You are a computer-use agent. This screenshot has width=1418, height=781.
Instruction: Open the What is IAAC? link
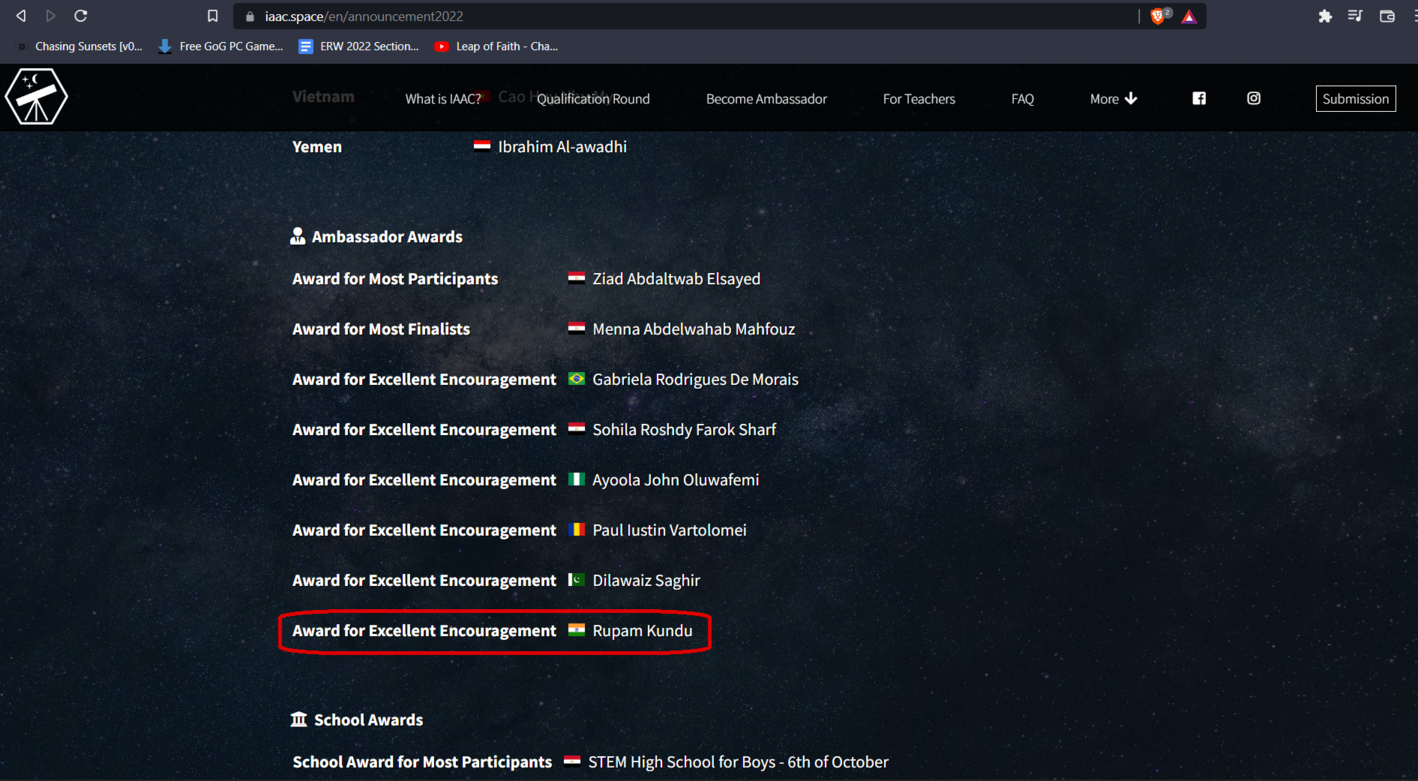[443, 98]
